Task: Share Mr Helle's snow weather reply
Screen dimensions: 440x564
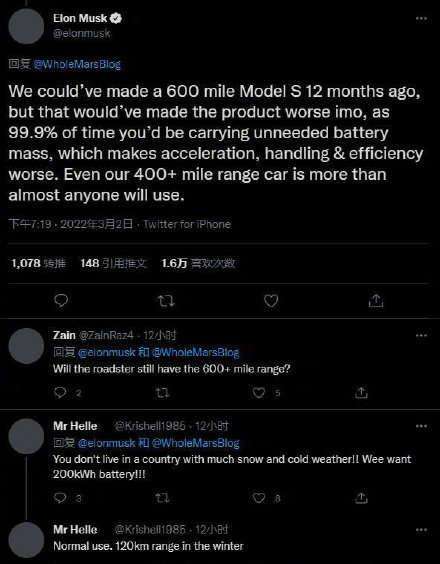Action: coord(361,498)
